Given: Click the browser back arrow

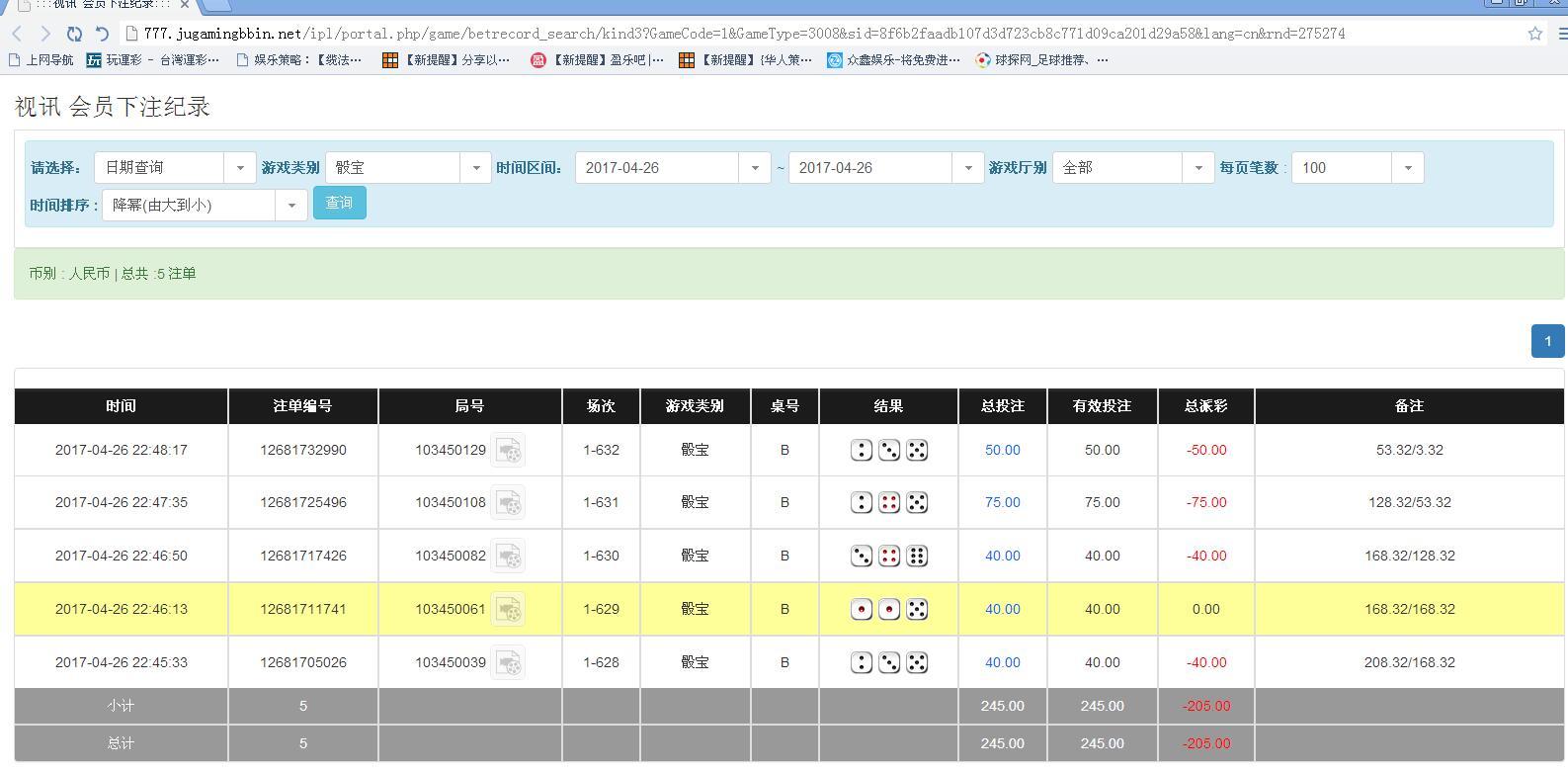Looking at the screenshot, I should [x=18, y=34].
